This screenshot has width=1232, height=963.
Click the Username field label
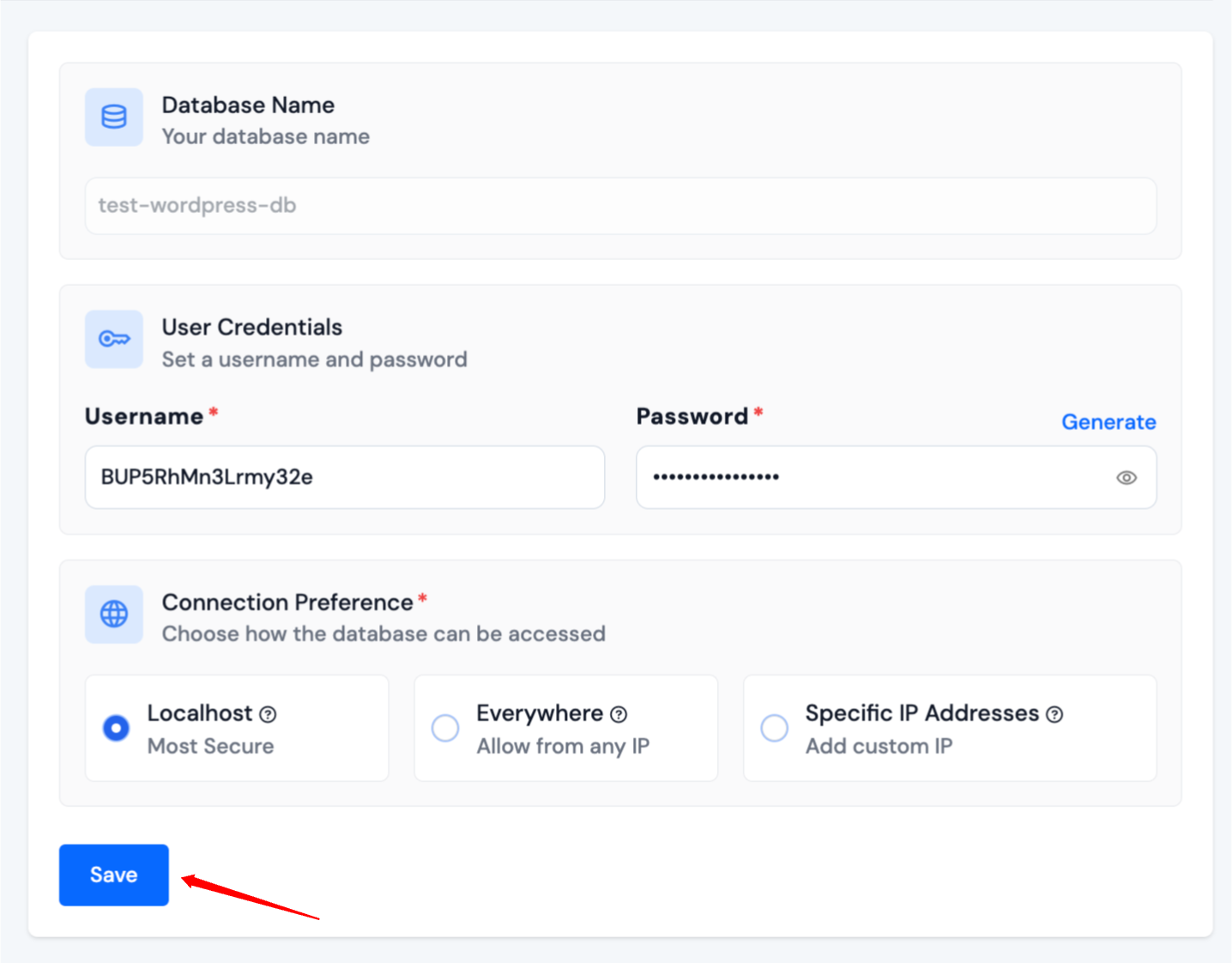tap(144, 417)
